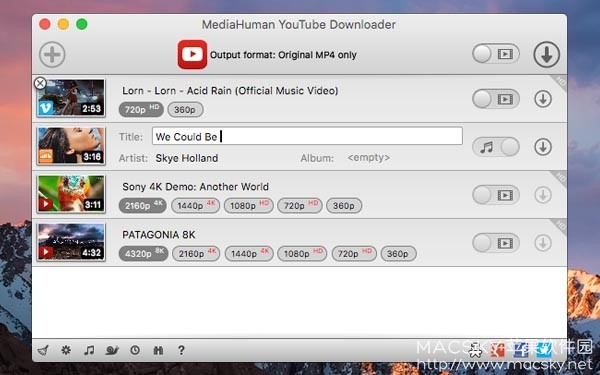
Task: Toggle video/audio switch for PATAGONIA 8K
Action: [496, 243]
